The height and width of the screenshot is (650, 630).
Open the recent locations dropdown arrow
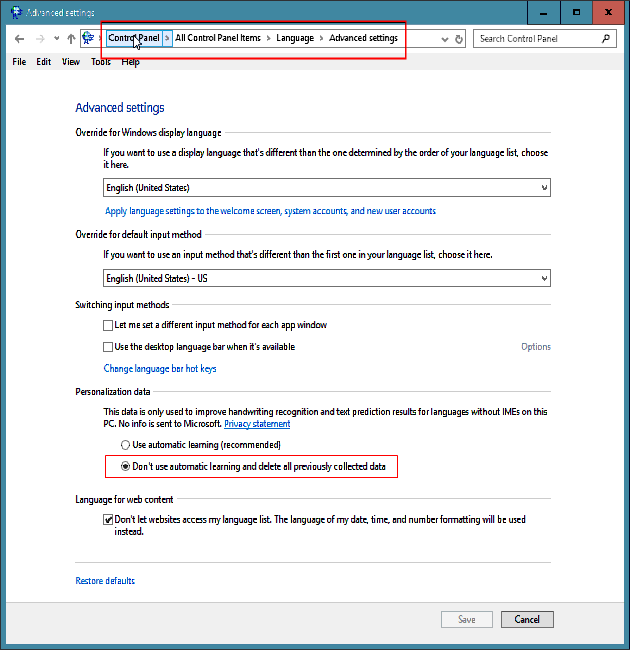[56, 39]
